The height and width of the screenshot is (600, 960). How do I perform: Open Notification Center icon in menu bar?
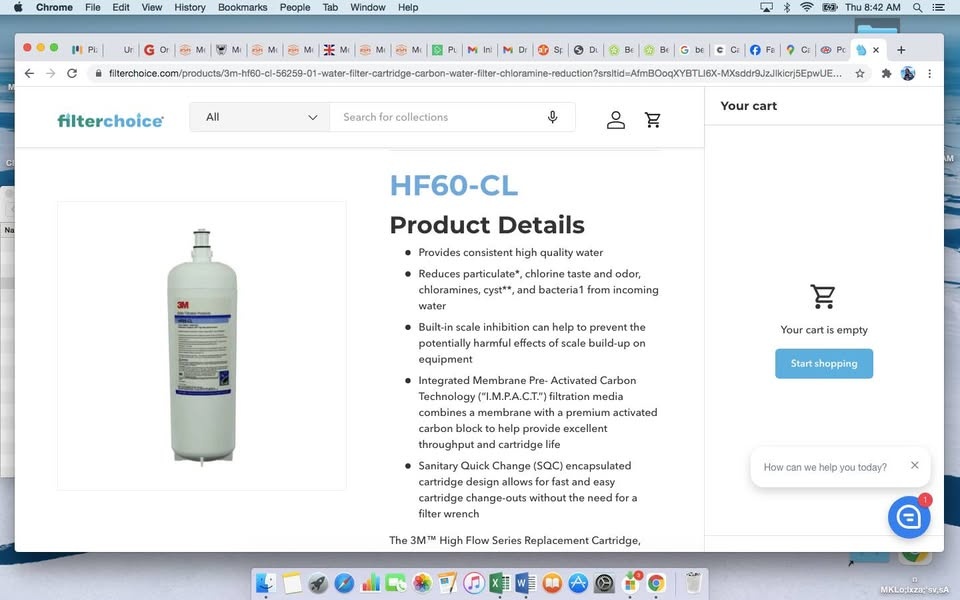pyautogui.click(x=938, y=7)
